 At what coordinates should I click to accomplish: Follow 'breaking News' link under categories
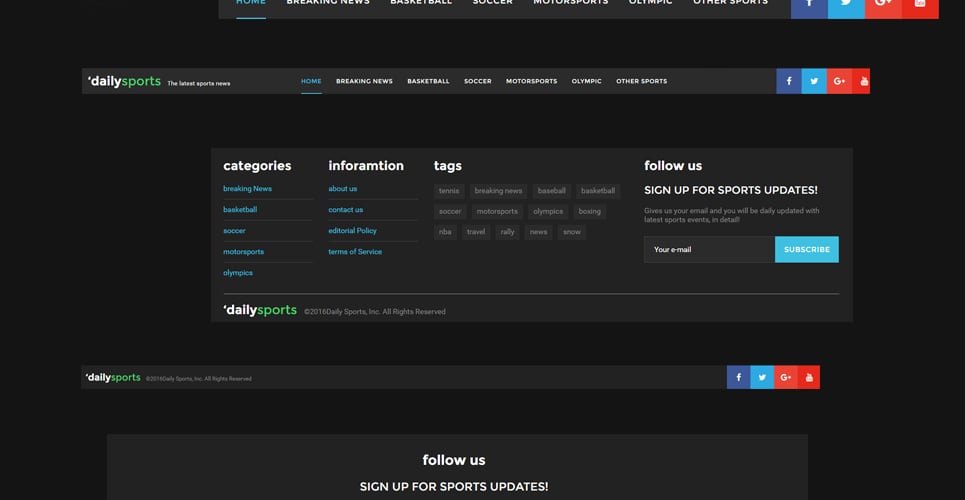click(x=247, y=189)
